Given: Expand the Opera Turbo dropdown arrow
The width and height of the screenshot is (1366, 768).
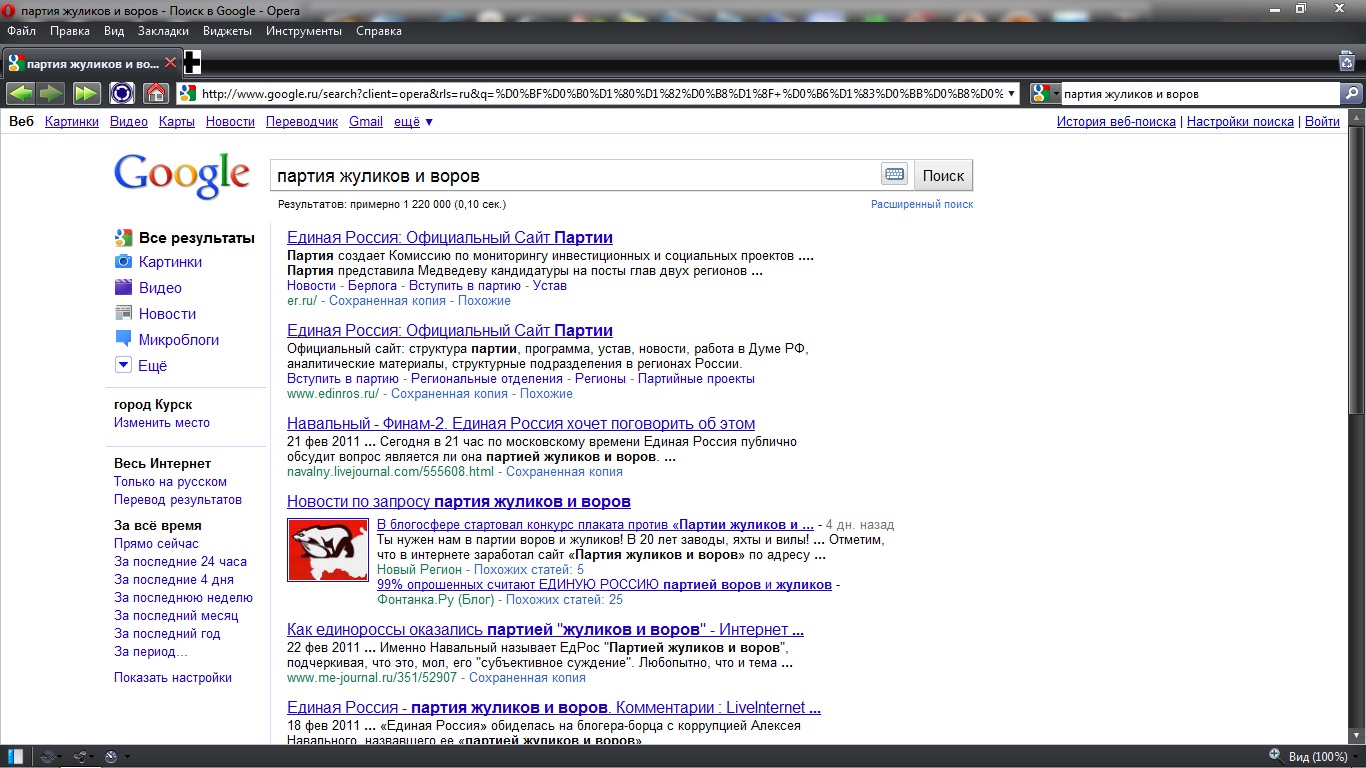Looking at the screenshot, I should click(x=126, y=758).
